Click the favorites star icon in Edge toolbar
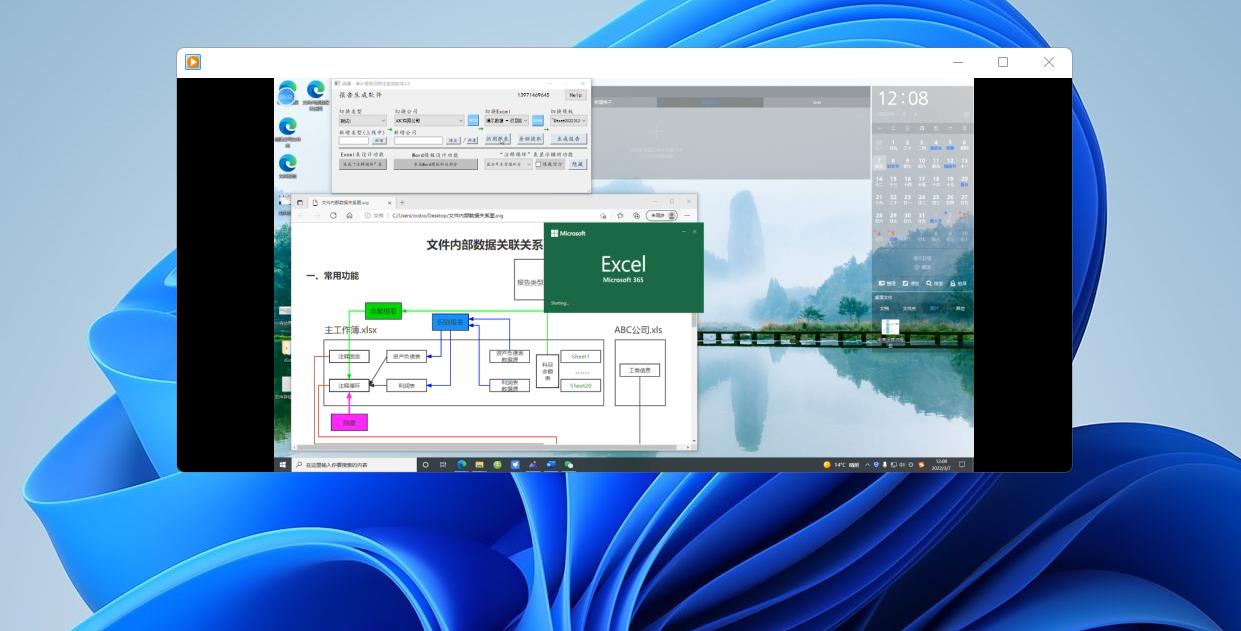Viewport: 1241px width, 631px height. tap(620, 215)
